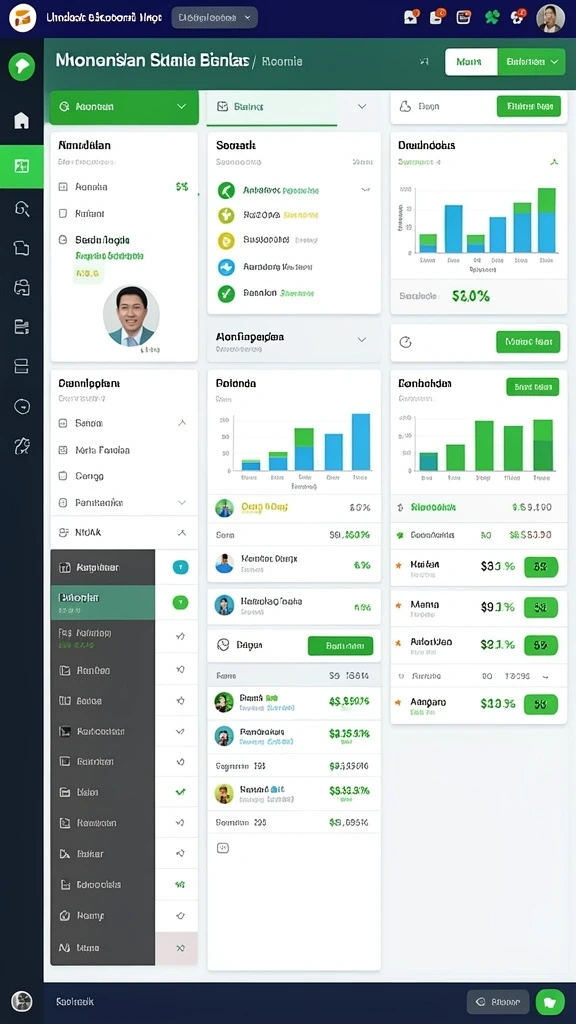Click the green button in the "Bdpan" row
The height and width of the screenshot is (1024, 576).
tap(340, 646)
